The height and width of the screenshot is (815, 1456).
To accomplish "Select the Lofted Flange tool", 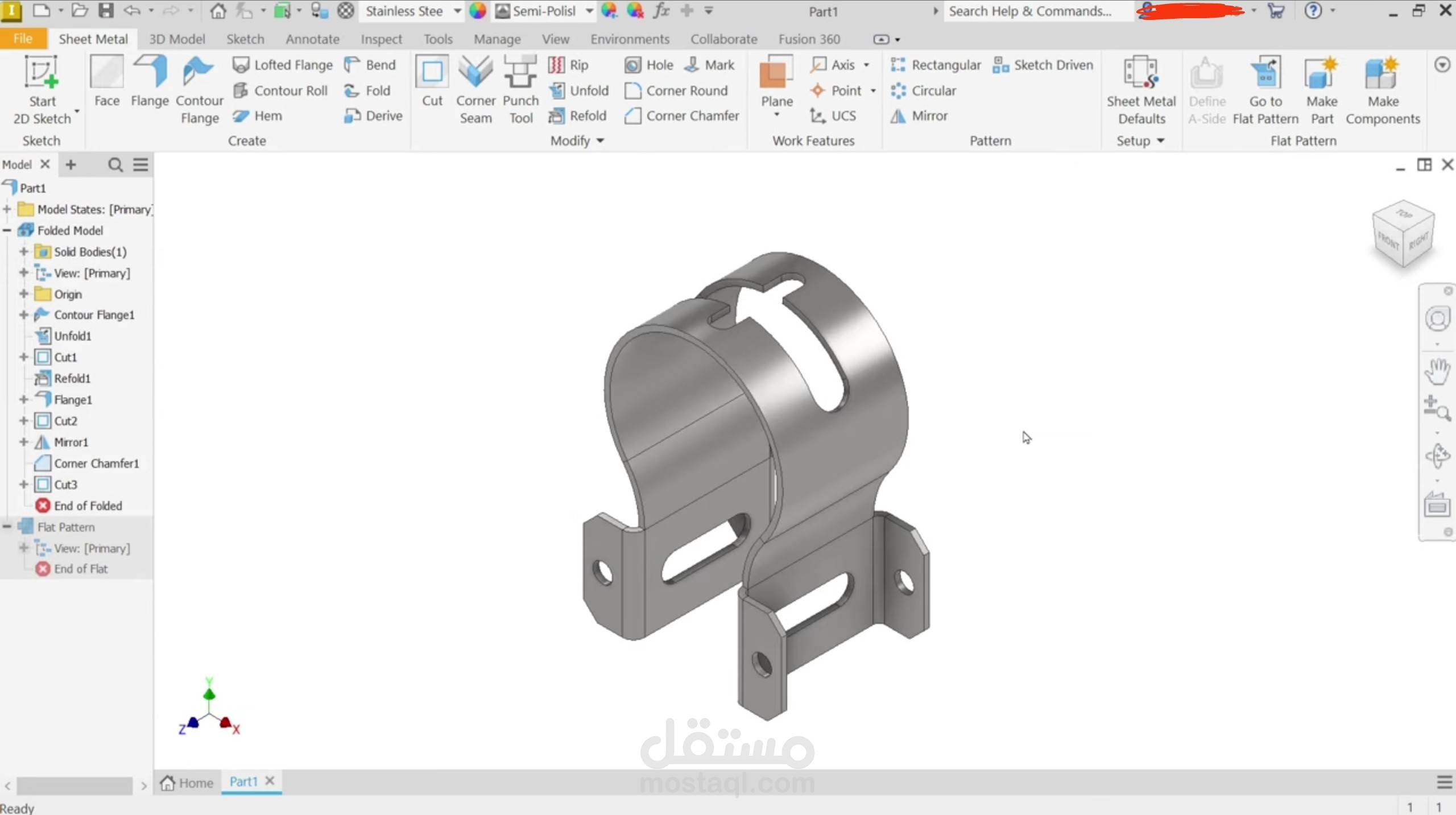I will coord(283,65).
